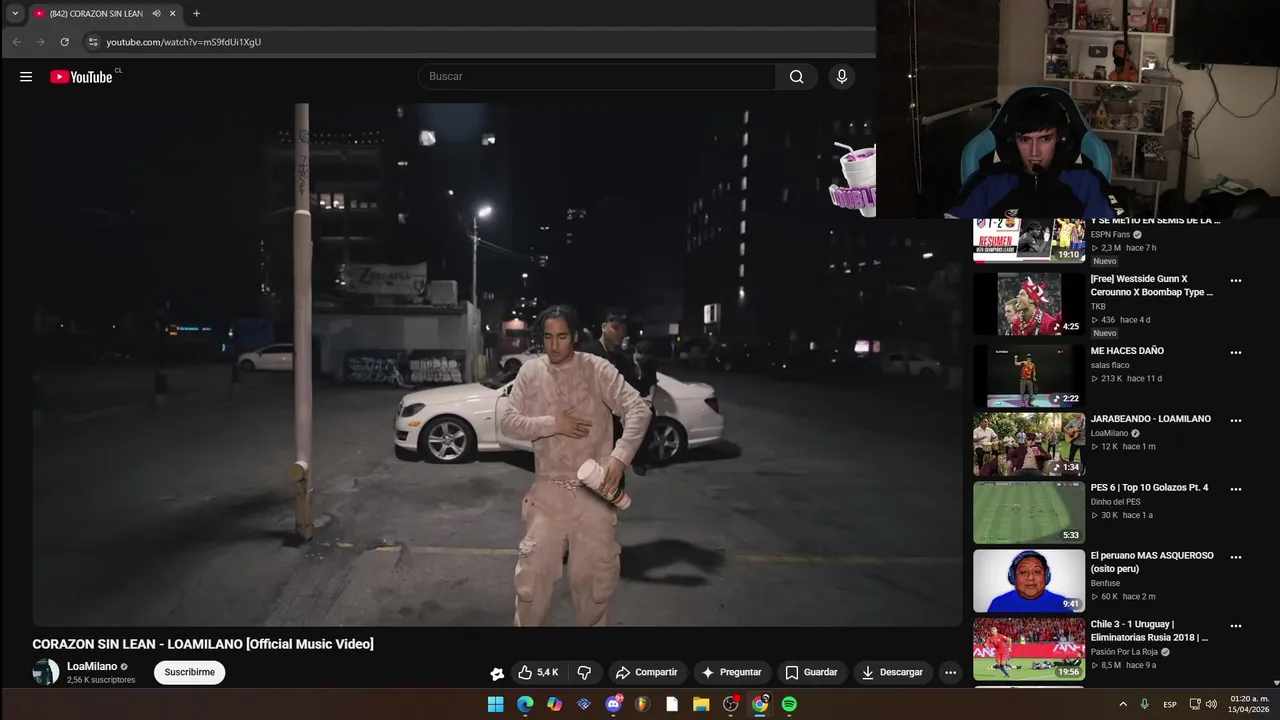The width and height of the screenshot is (1280, 720).
Task: Open options for JARABEANDO - LOAMILANO video
Action: [x=1236, y=420]
